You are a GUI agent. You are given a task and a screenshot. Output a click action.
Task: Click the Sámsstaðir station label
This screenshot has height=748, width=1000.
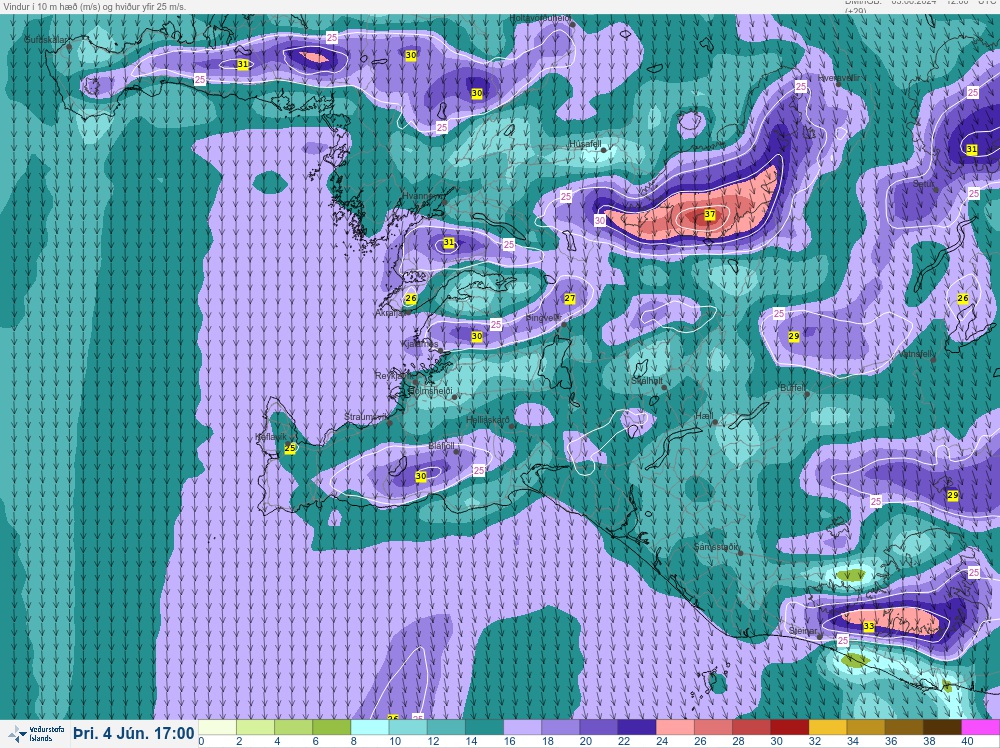[716, 546]
